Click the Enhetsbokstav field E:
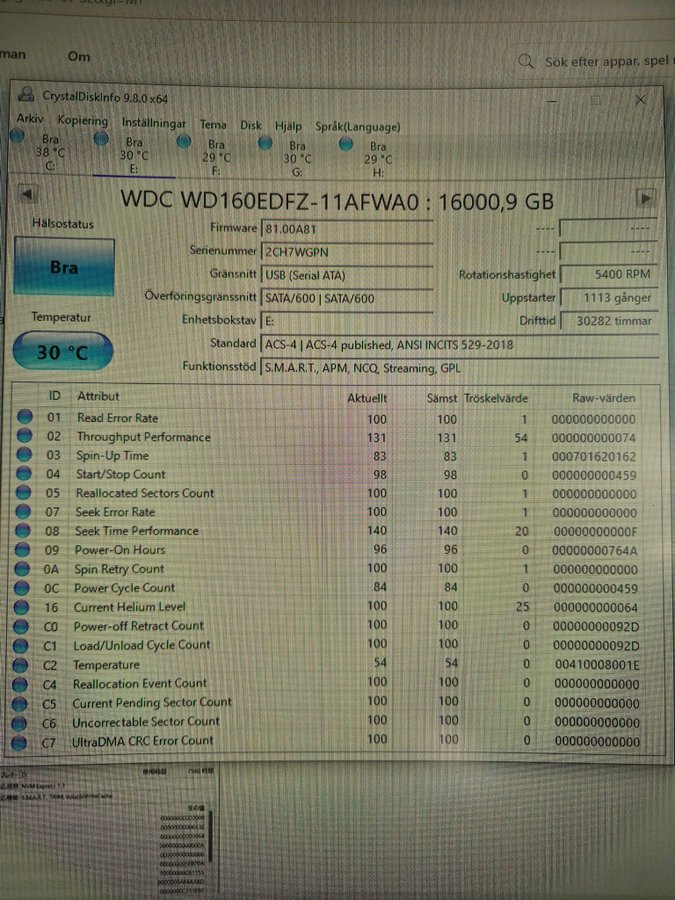Image resolution: width=675 pixels, height=900 pixels. click(x=347, y=321)
